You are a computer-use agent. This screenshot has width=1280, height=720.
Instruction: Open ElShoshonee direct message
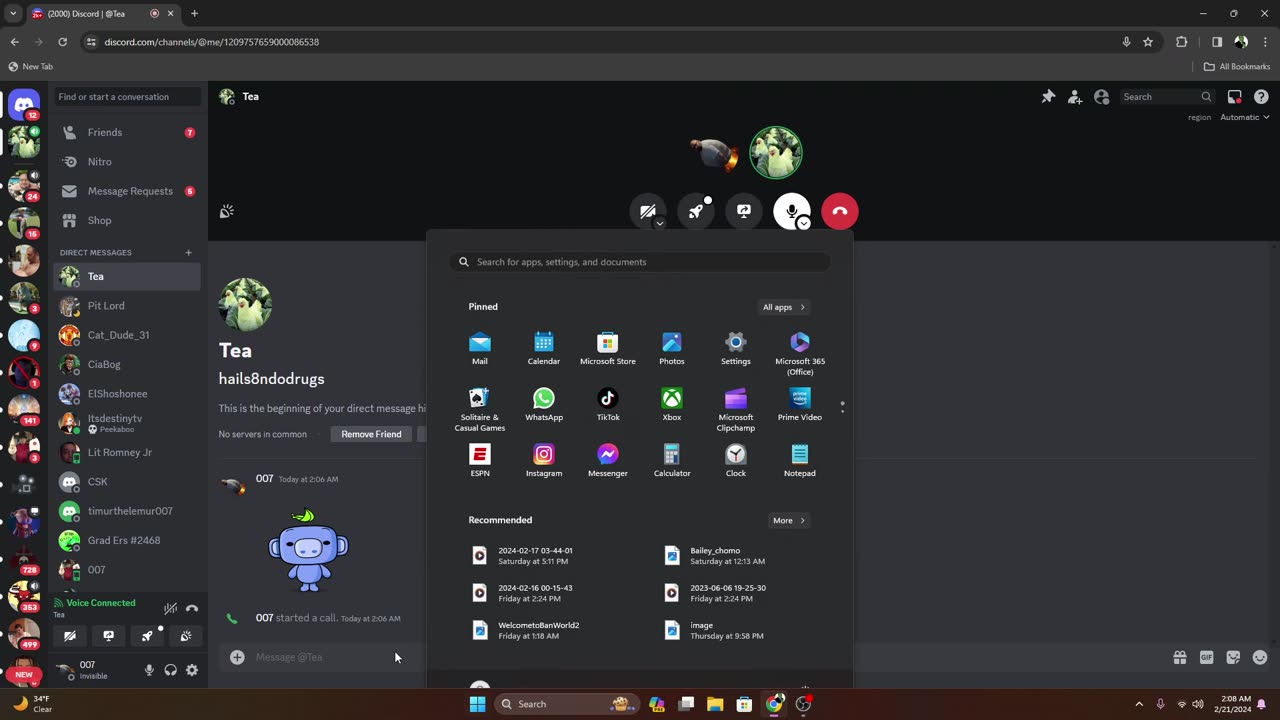tap(127, 394)
